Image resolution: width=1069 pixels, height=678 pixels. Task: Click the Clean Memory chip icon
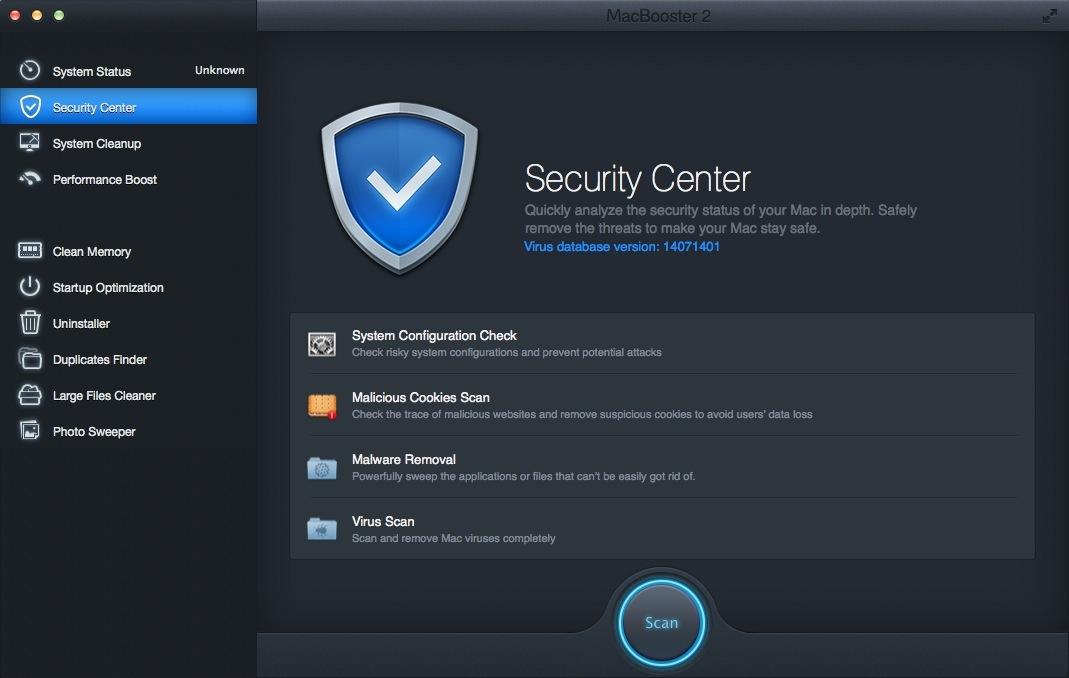pos(30,251)
